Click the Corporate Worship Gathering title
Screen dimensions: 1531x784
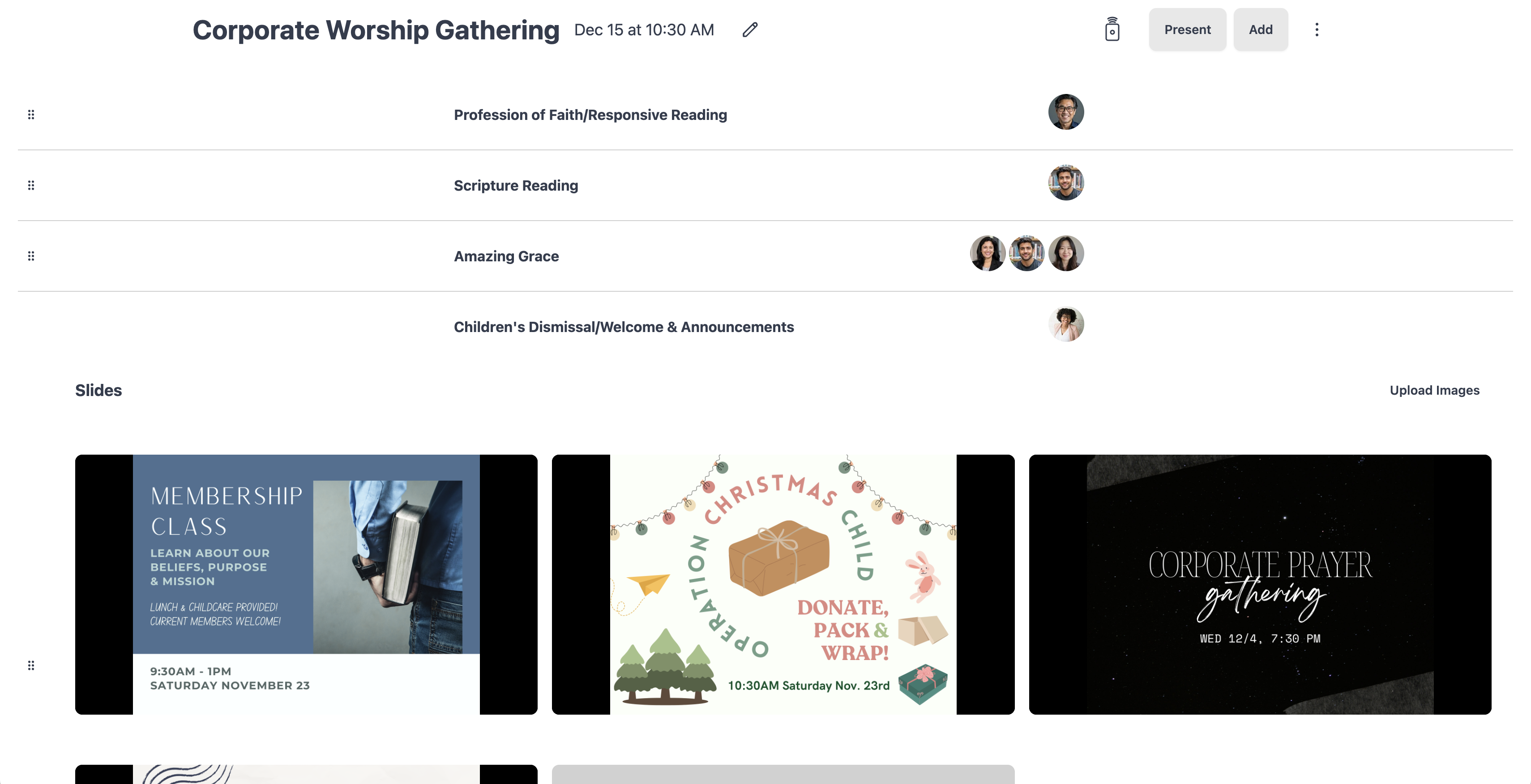tap(376, 30)
